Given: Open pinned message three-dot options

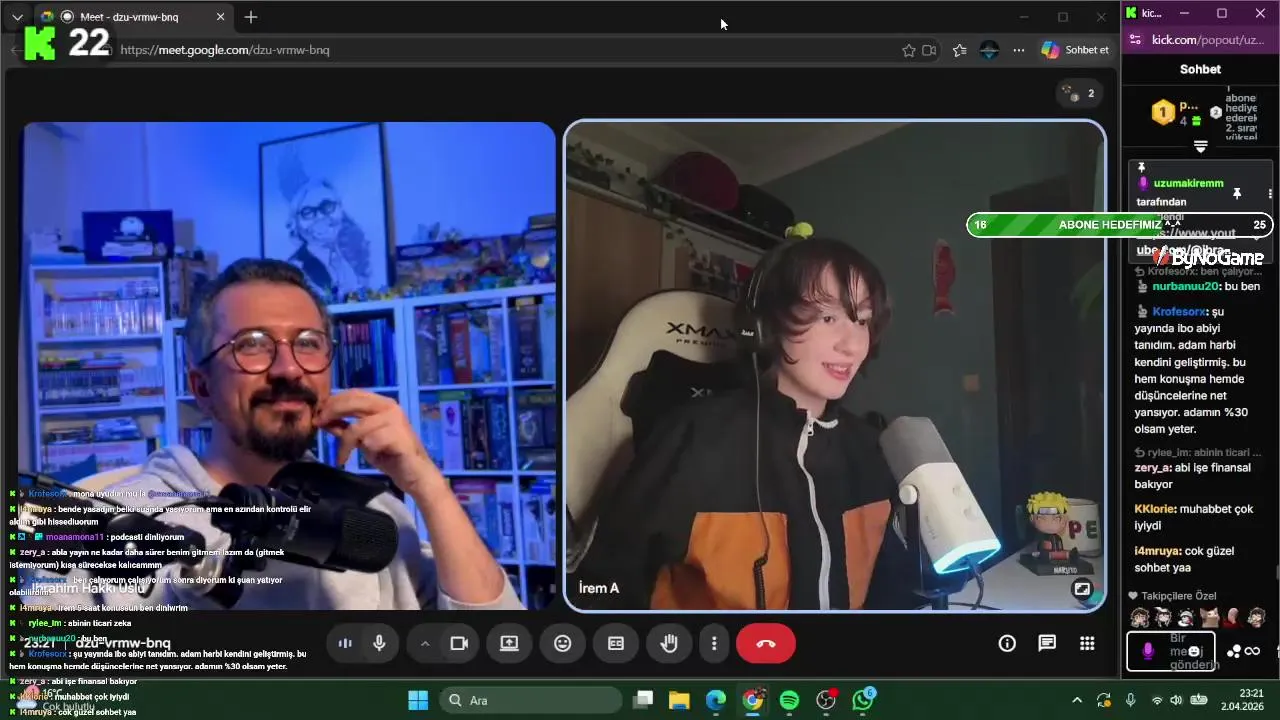Looking at the screenshot, I should [x=1270, y=194].
